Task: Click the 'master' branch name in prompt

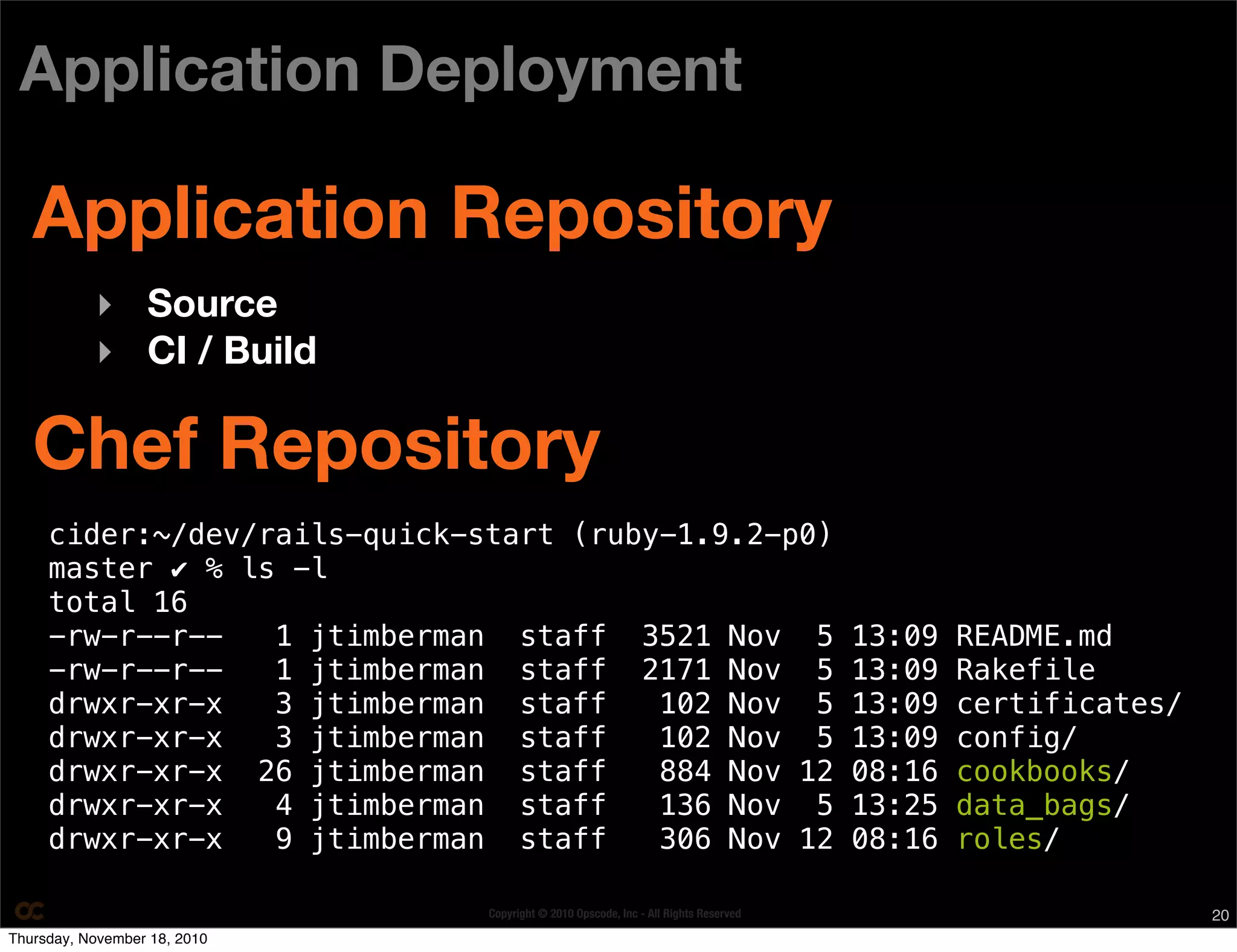Action: [101, 568]
